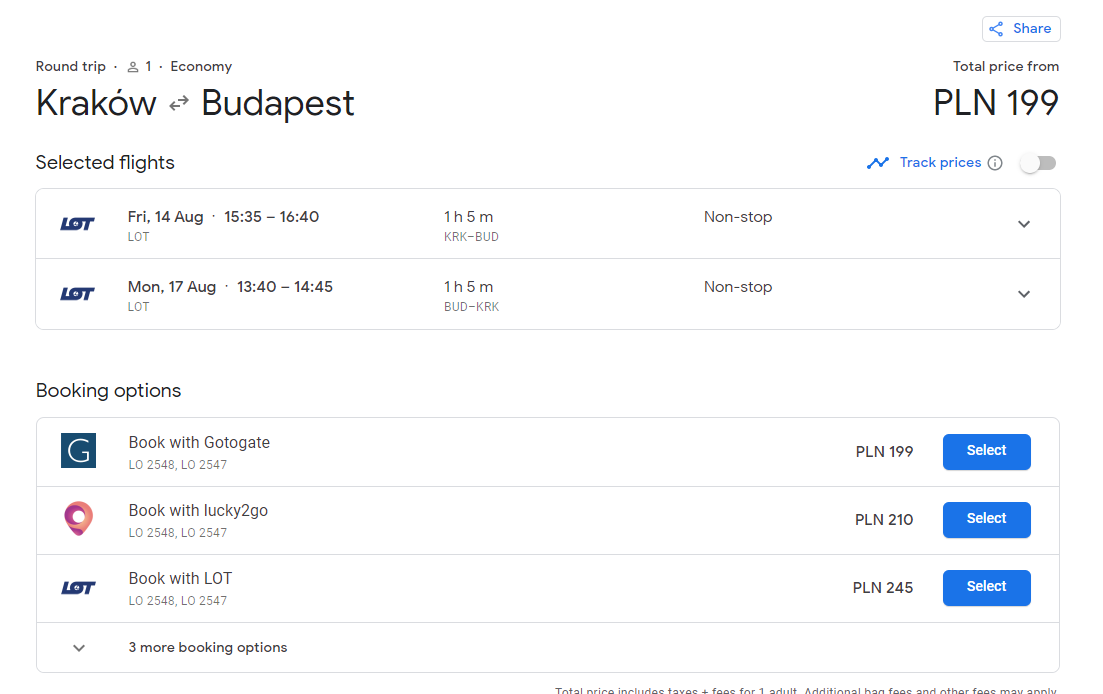Viewport: 1103px width, 694px height.
Task: Select LOT booking for PLN 245
Action: 986,588
